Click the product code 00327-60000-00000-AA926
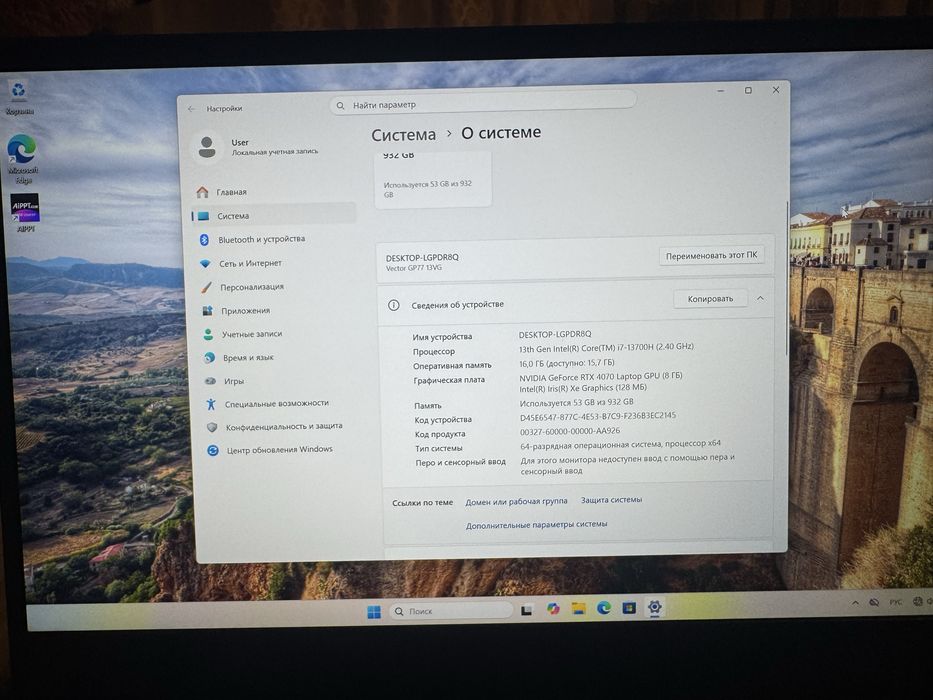This screenshot has width=933, height=700. [x=569, y=431]
